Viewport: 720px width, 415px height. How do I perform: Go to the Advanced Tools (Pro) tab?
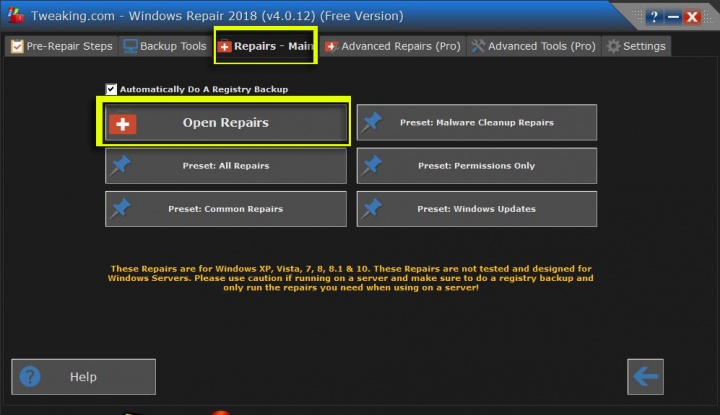(x=534, y=46)
